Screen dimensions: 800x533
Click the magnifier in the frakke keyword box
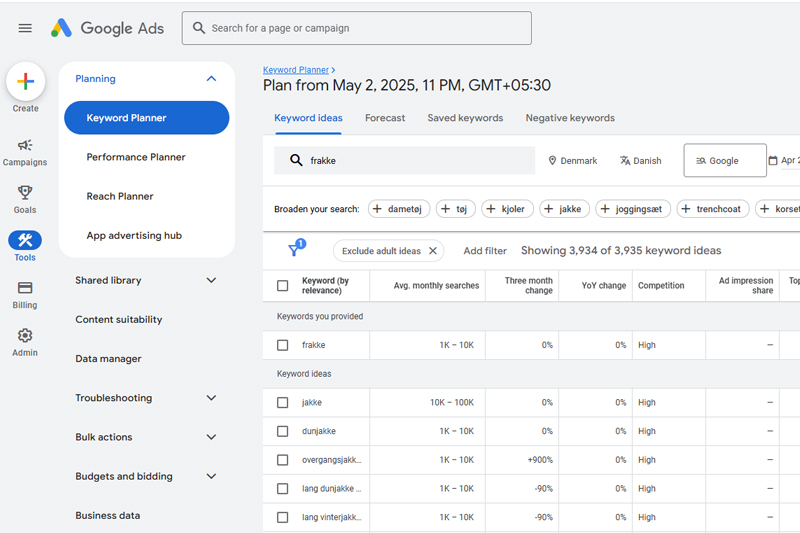(x=296, y=160)
